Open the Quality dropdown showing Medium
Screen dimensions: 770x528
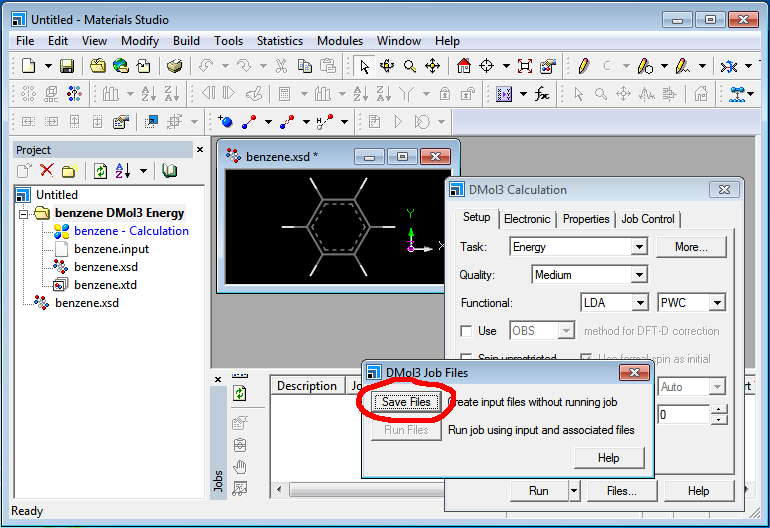click(639, 275)
